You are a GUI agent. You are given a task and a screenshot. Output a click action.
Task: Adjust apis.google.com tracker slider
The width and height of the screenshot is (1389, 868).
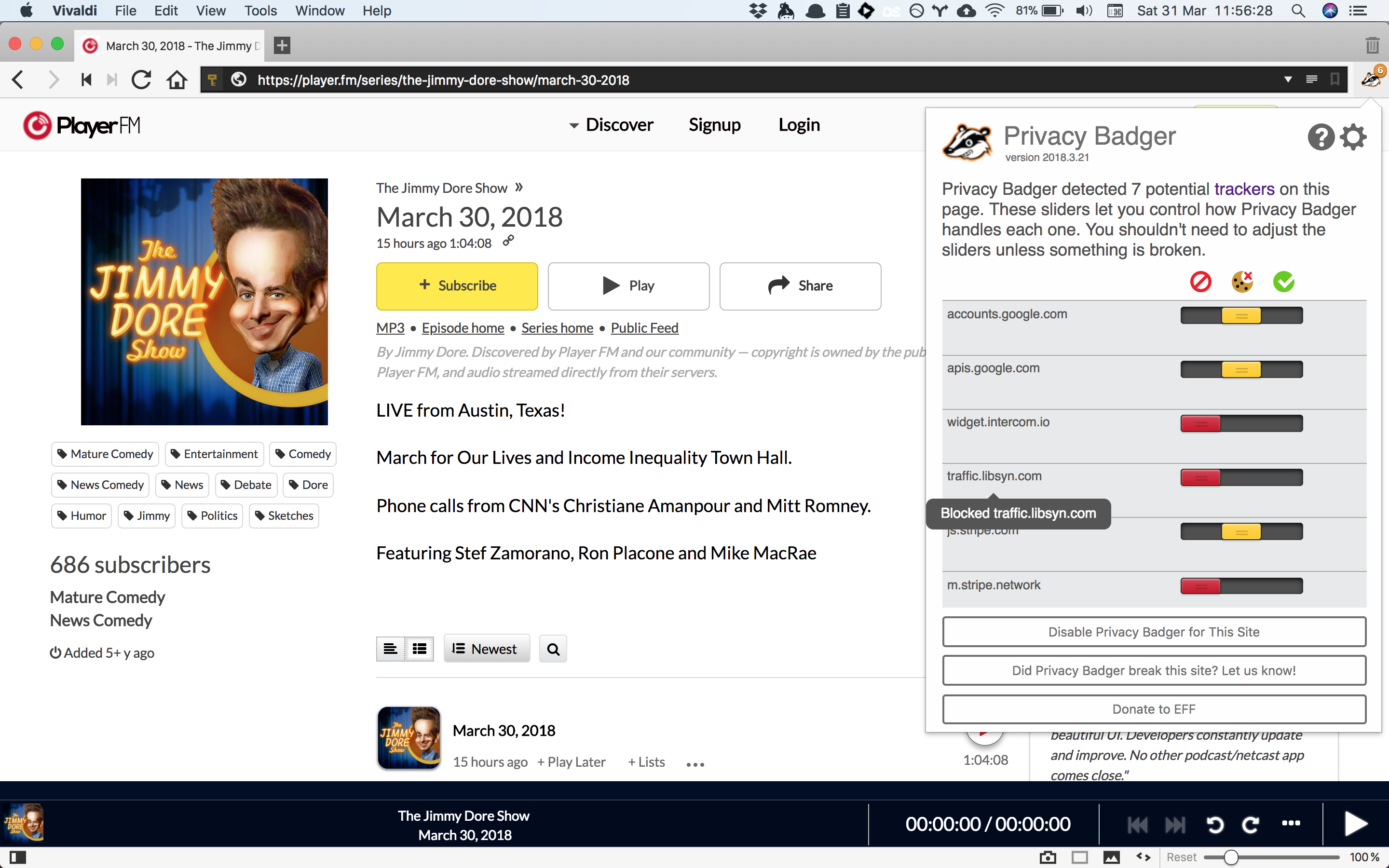click(1241, 370)
